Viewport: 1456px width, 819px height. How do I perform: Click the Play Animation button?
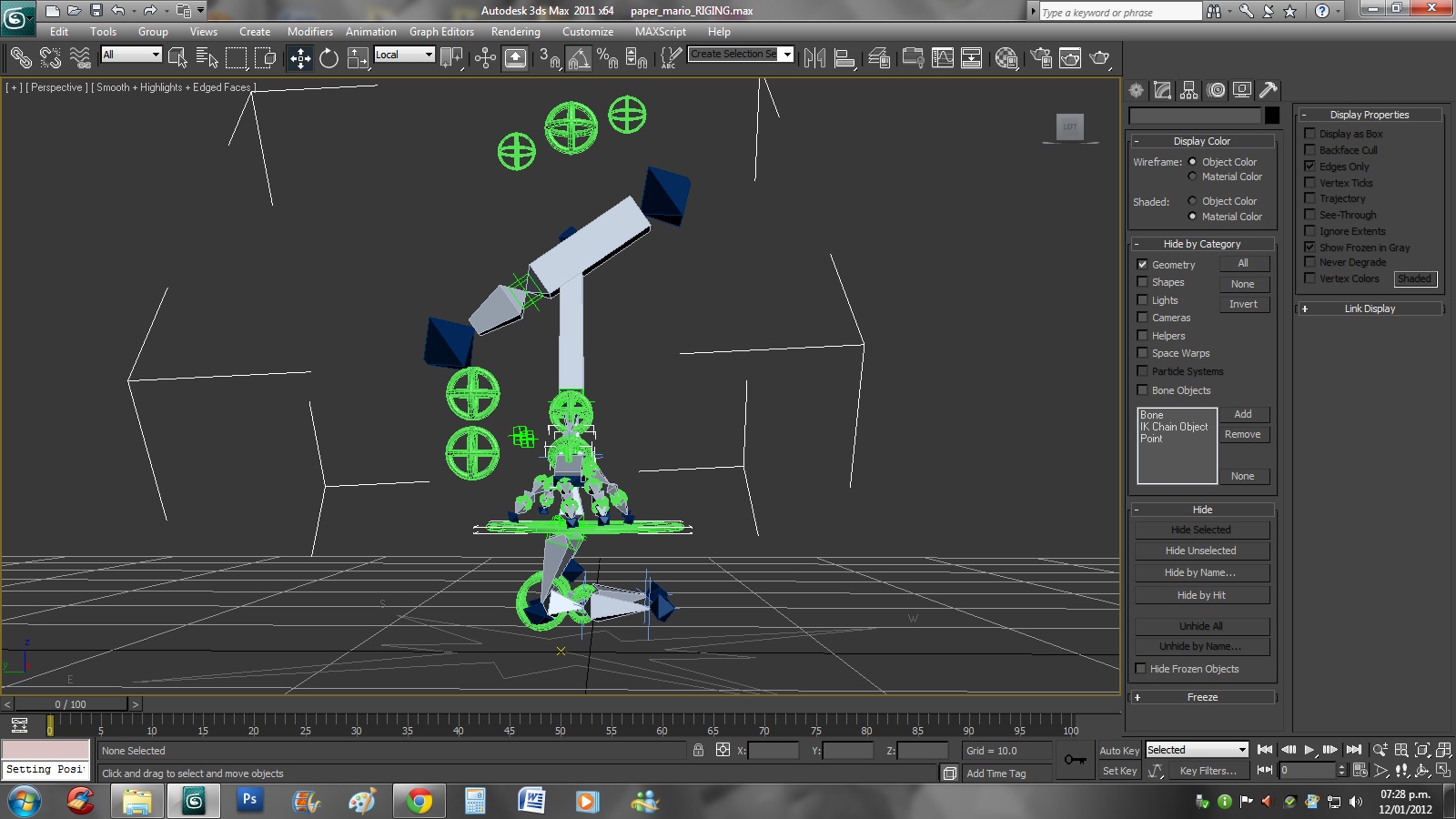(x=1309, y=750)
